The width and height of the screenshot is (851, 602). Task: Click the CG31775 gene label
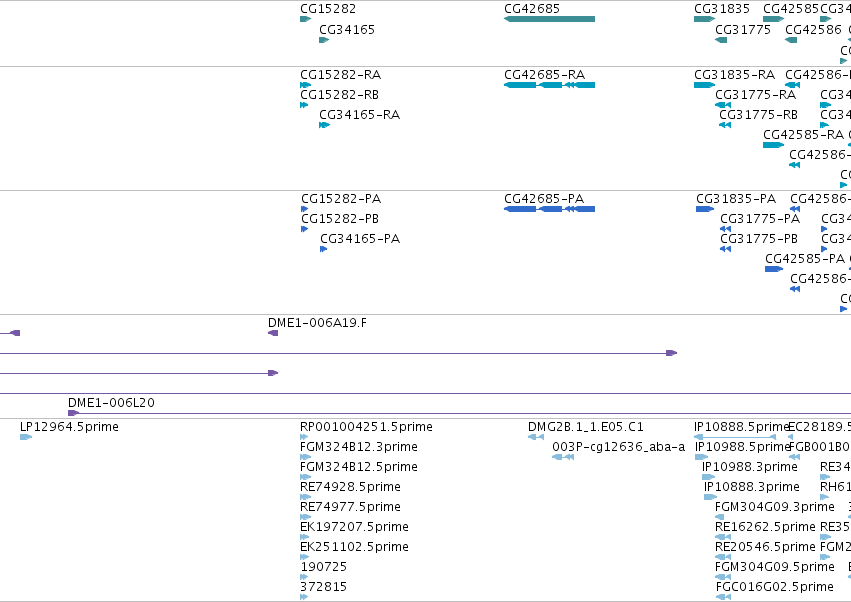click(743, 29)
